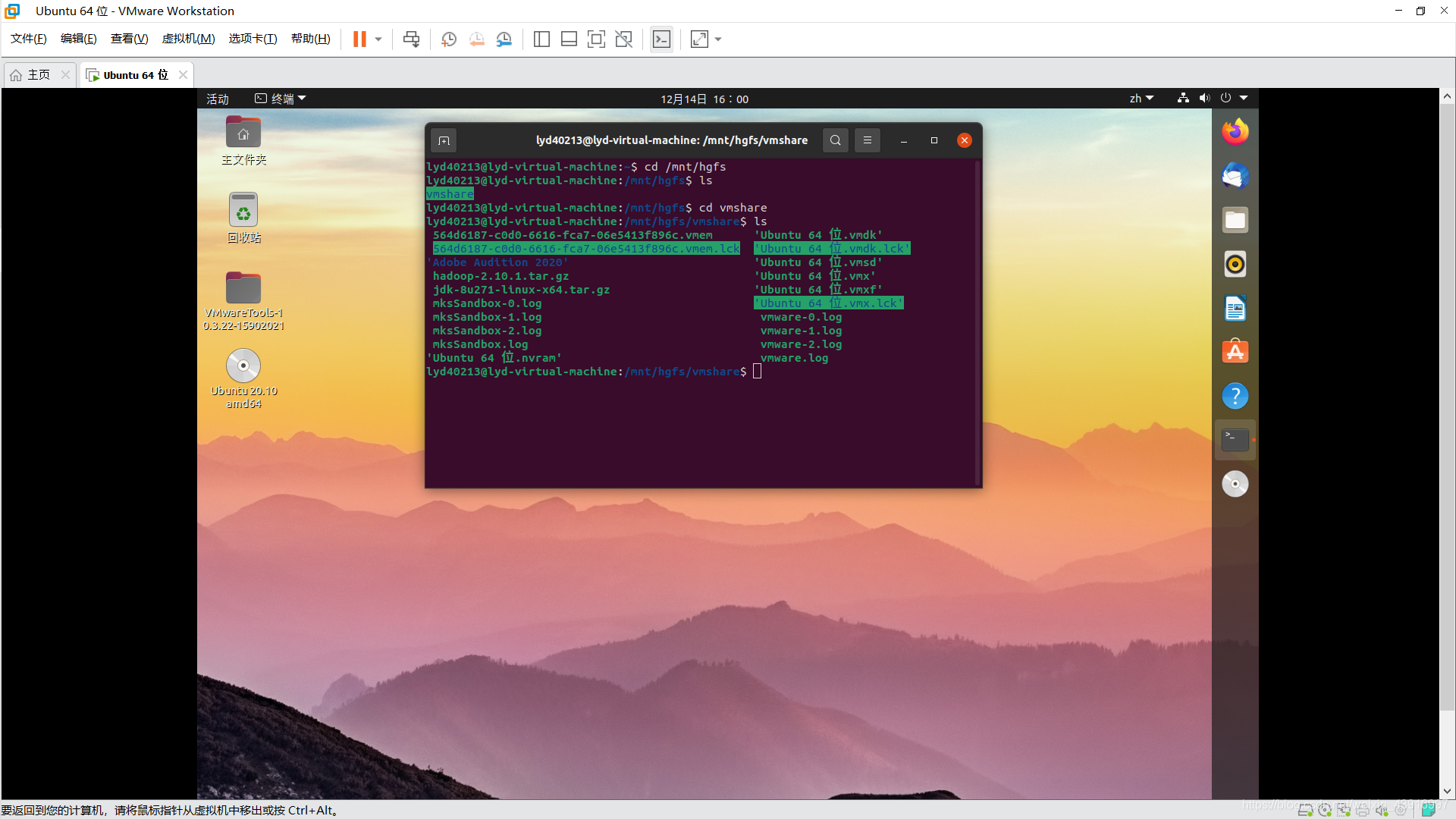Close the terminal window
The width and height of the screenshot is (1456, 819).
[965, 140]
